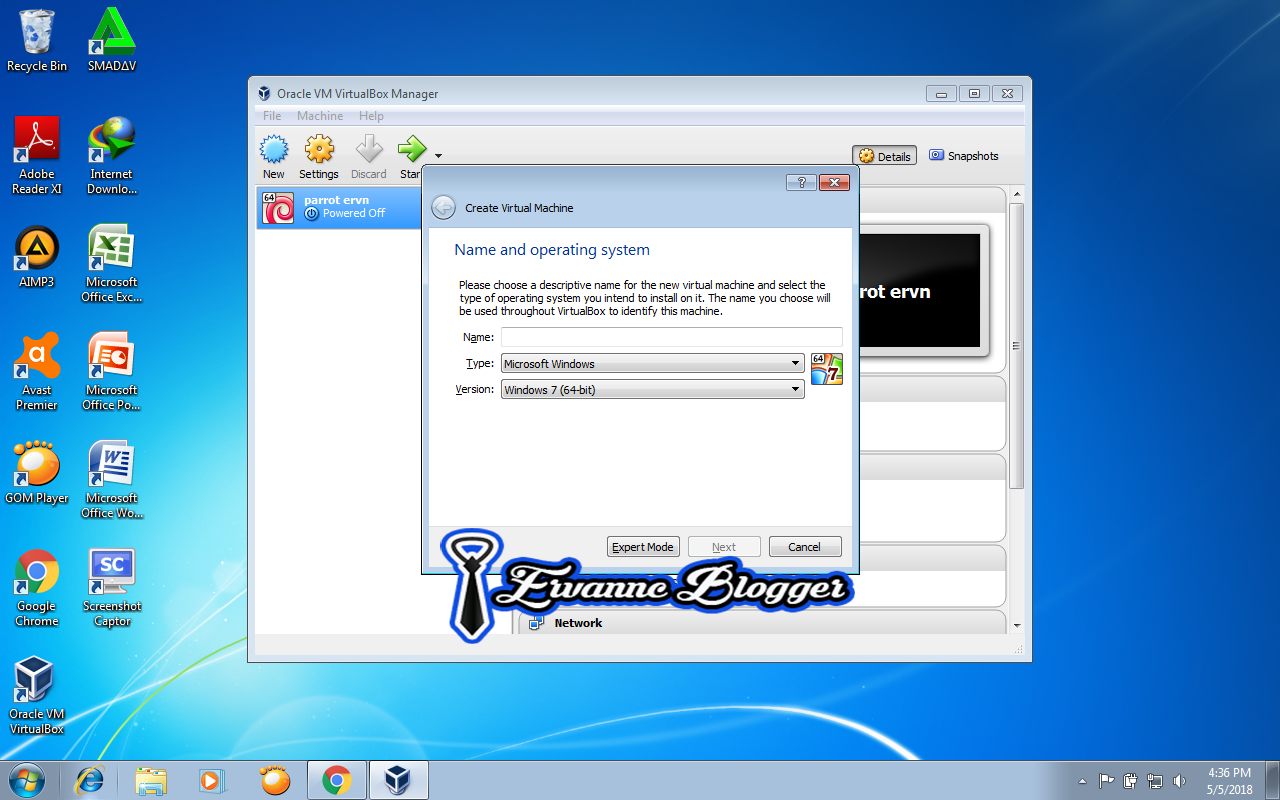Open Microsoft Office Excel desktop icon

pos(112,263)
